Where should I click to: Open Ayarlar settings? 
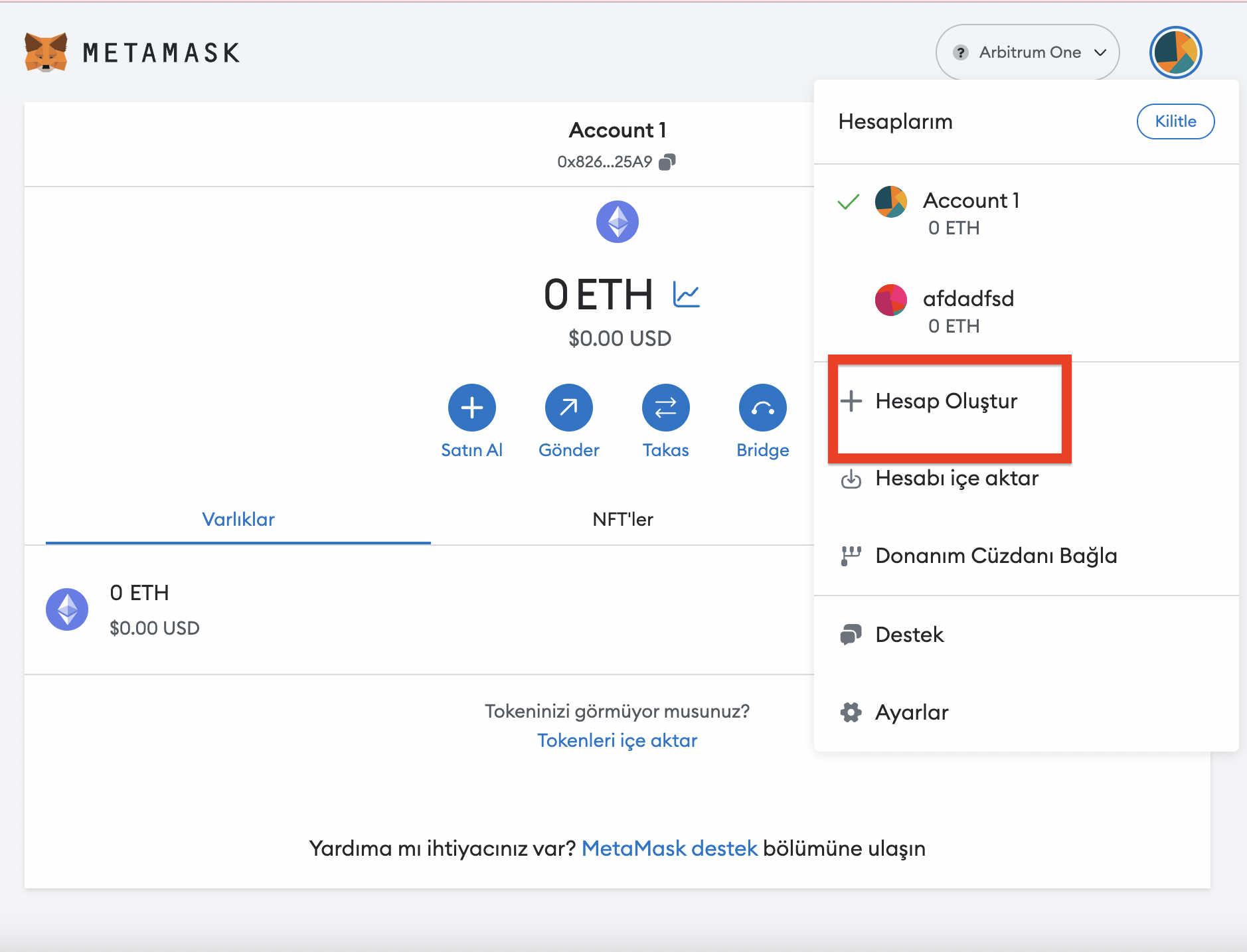(x=1026, y=712)
